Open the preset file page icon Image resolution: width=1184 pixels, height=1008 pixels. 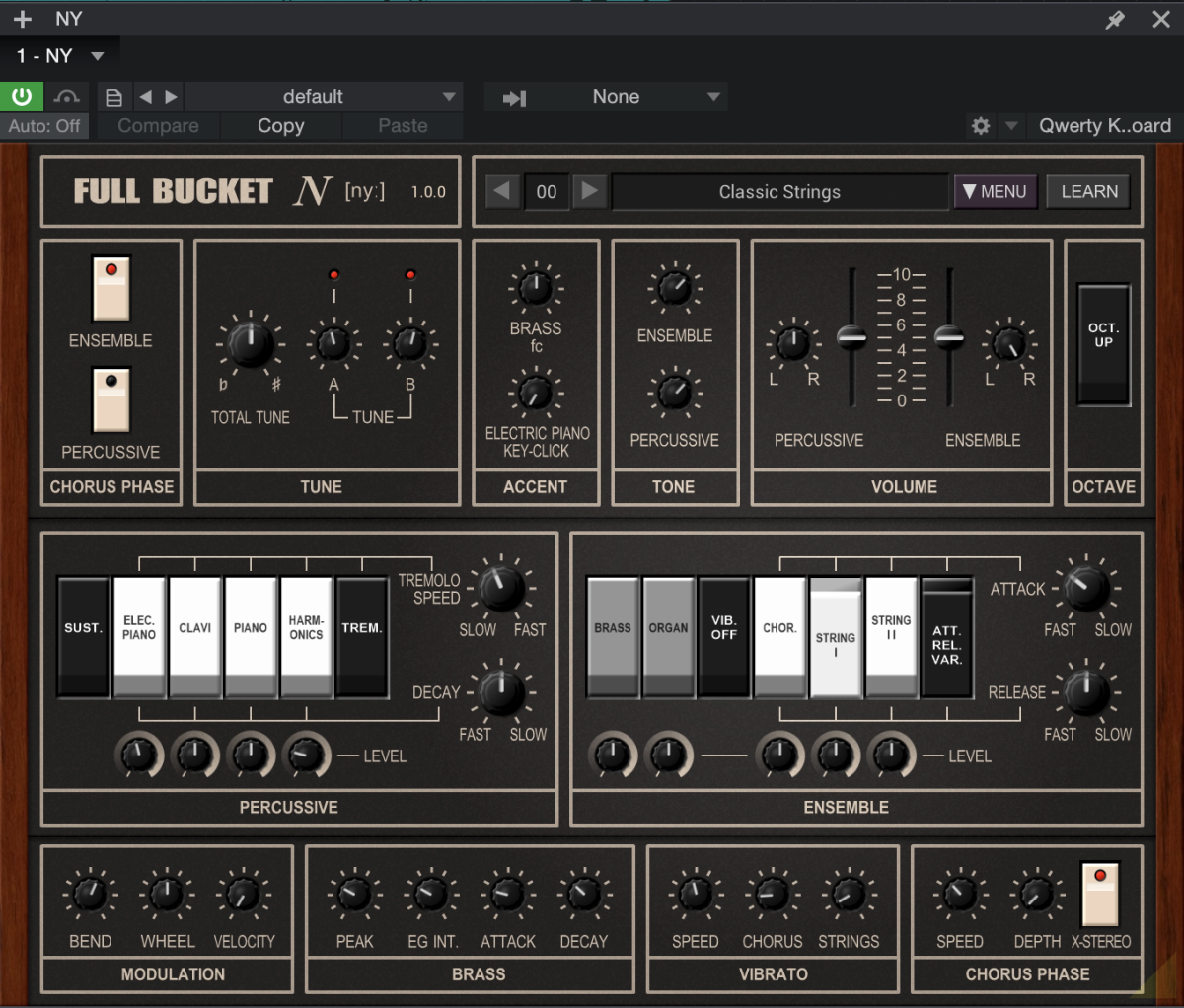click(114, 97)
